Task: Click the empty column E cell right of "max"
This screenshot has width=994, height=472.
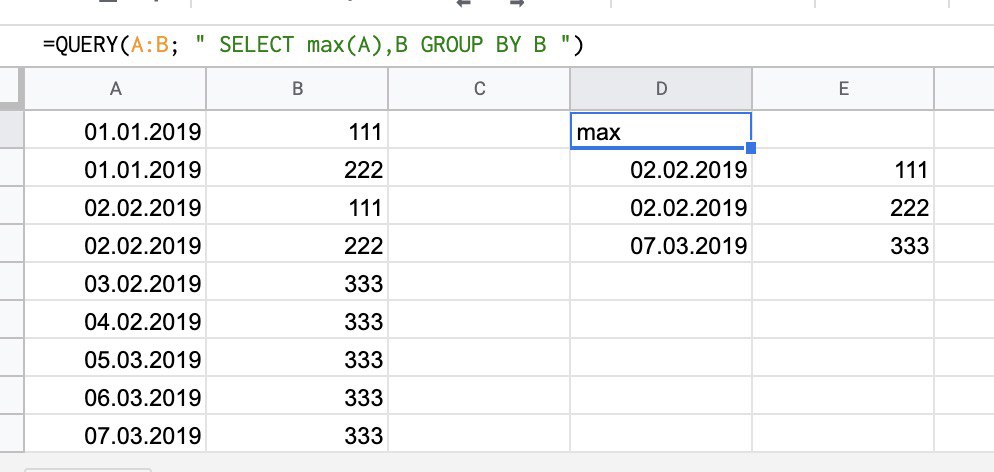Action: pos(843,131)
